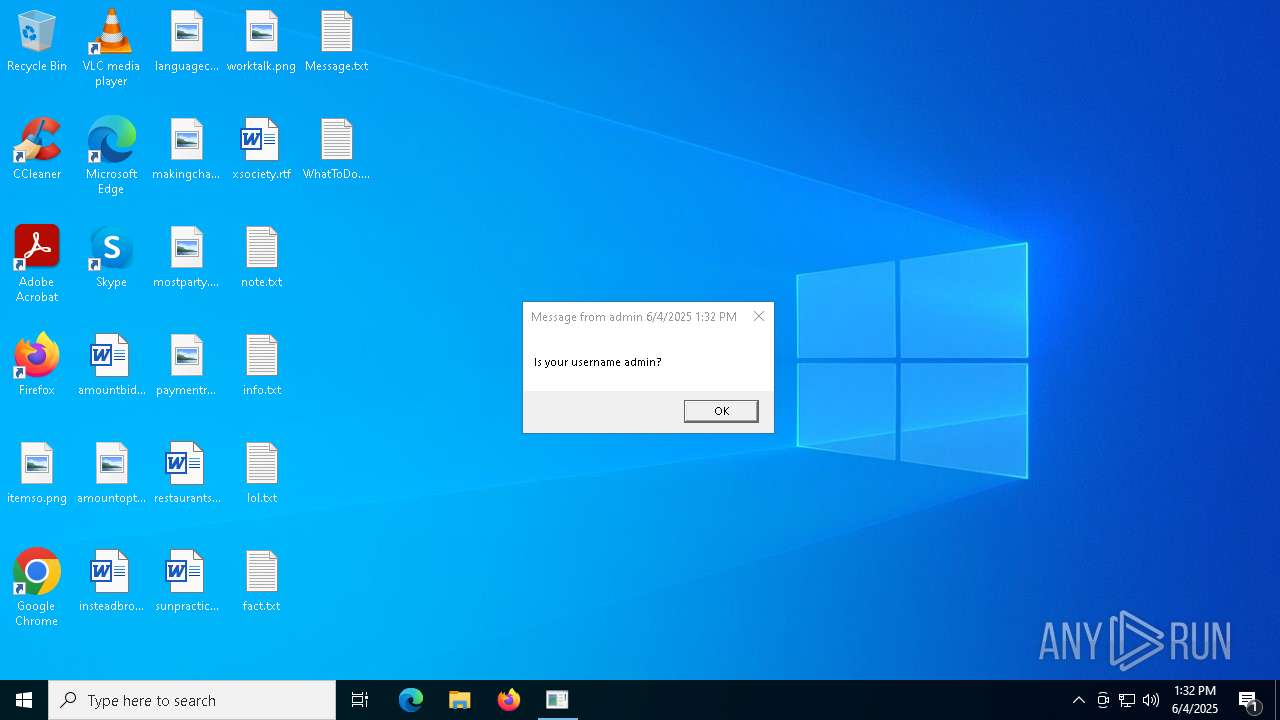The width and height of the screenshot is (1280, 720).
Task: Select restaurants... Word document icon
Action: [187, 474]
